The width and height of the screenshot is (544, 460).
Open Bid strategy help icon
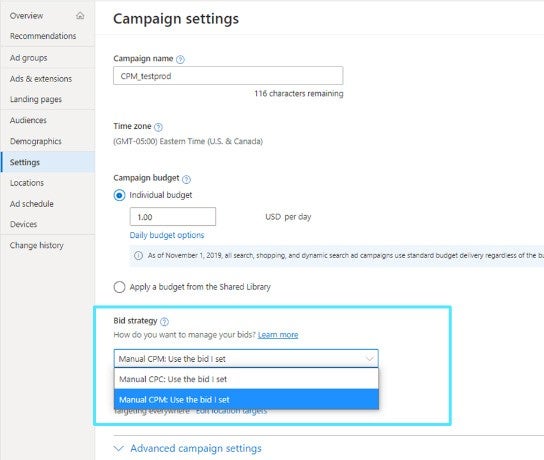[x=164, y=322]
